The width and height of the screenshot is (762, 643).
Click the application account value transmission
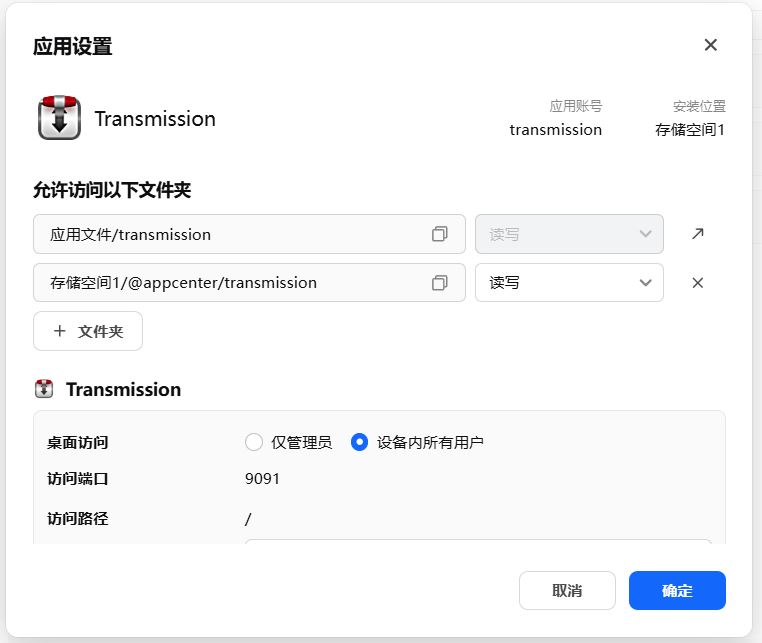tap(555, 130)
